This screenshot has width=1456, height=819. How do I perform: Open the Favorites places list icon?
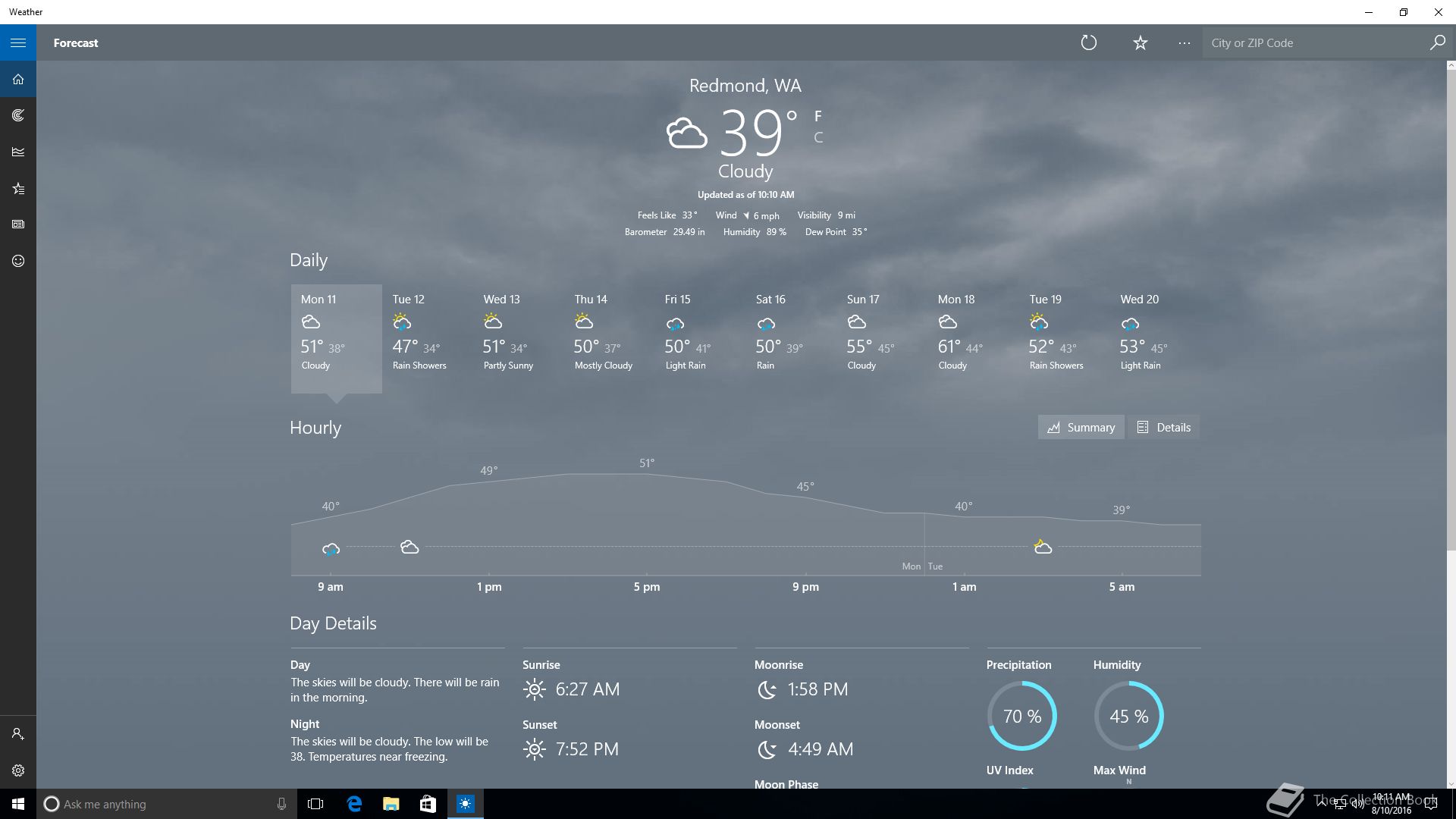[18, 188]
